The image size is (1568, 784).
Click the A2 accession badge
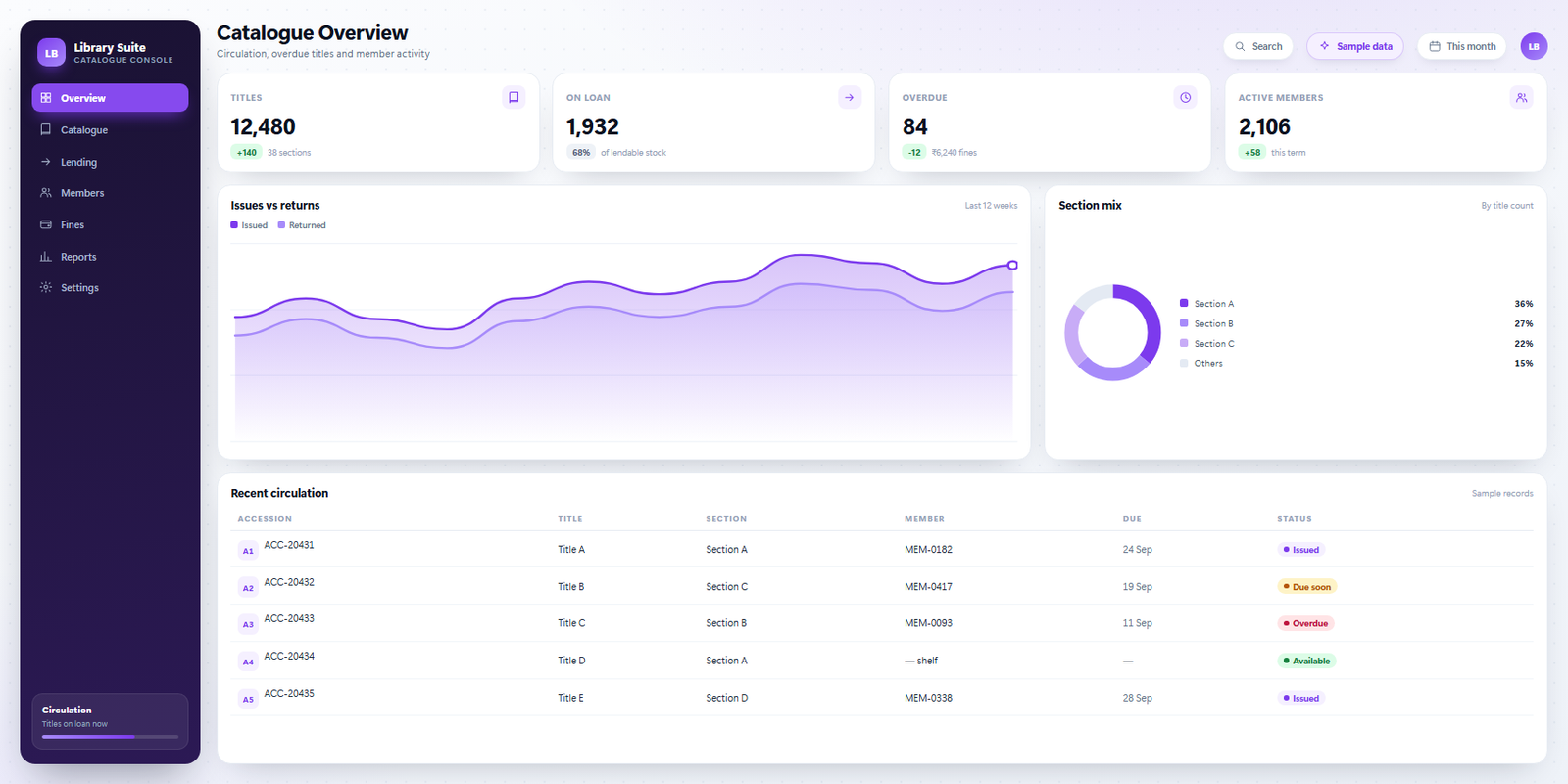tap(248, 588)
